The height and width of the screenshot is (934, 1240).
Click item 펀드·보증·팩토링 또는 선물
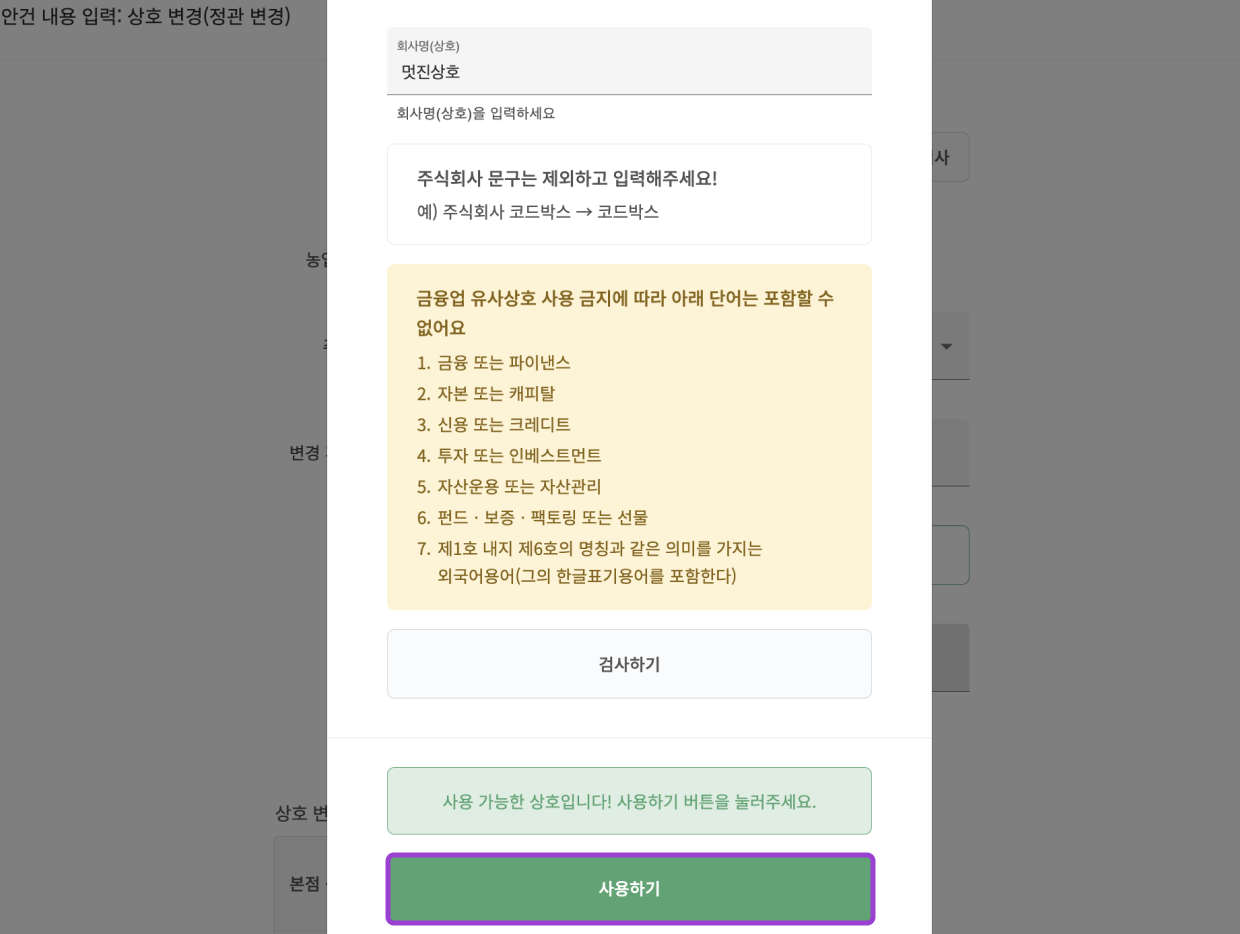point(545,517)
